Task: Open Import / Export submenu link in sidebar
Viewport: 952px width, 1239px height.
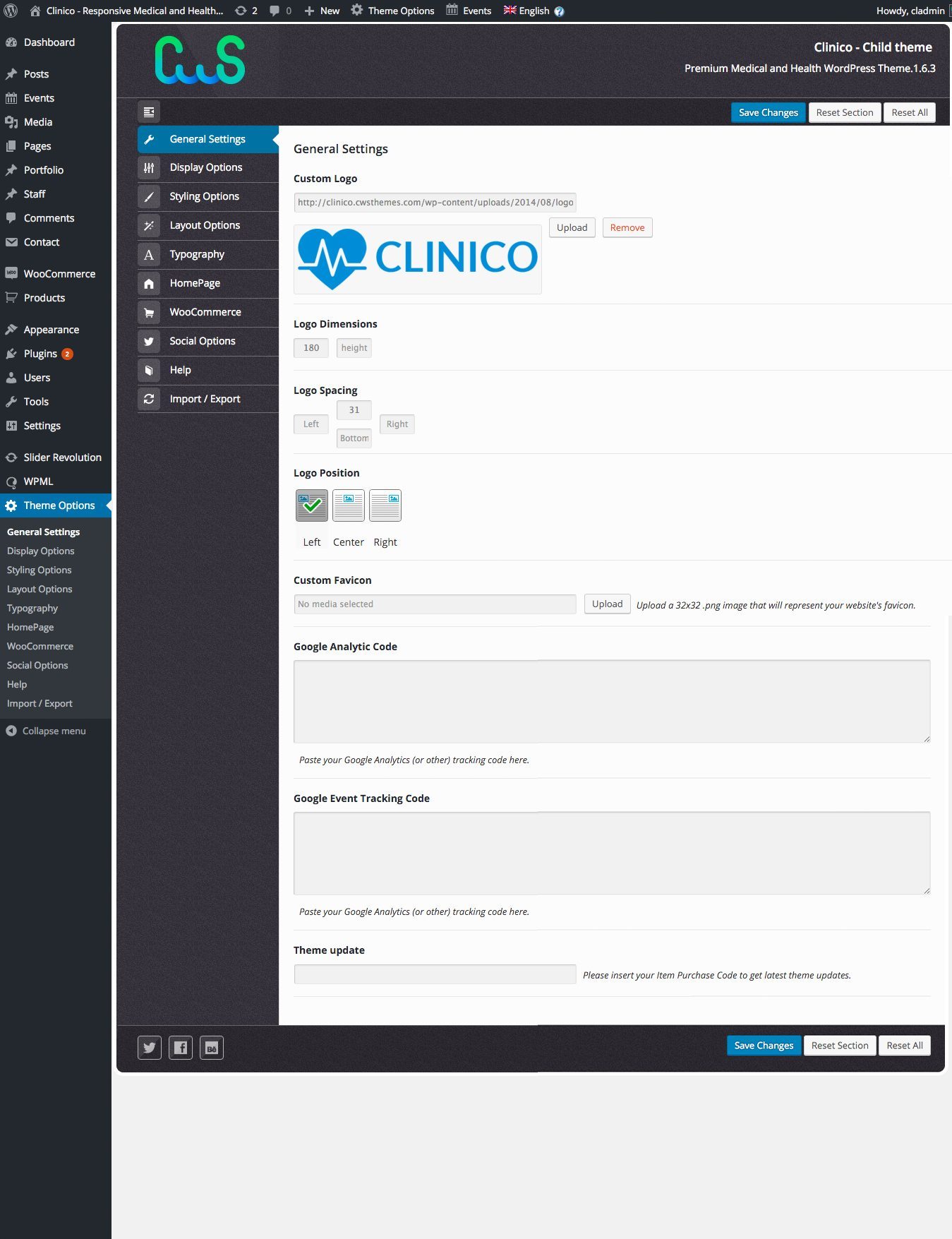Action: pos(40,703)
